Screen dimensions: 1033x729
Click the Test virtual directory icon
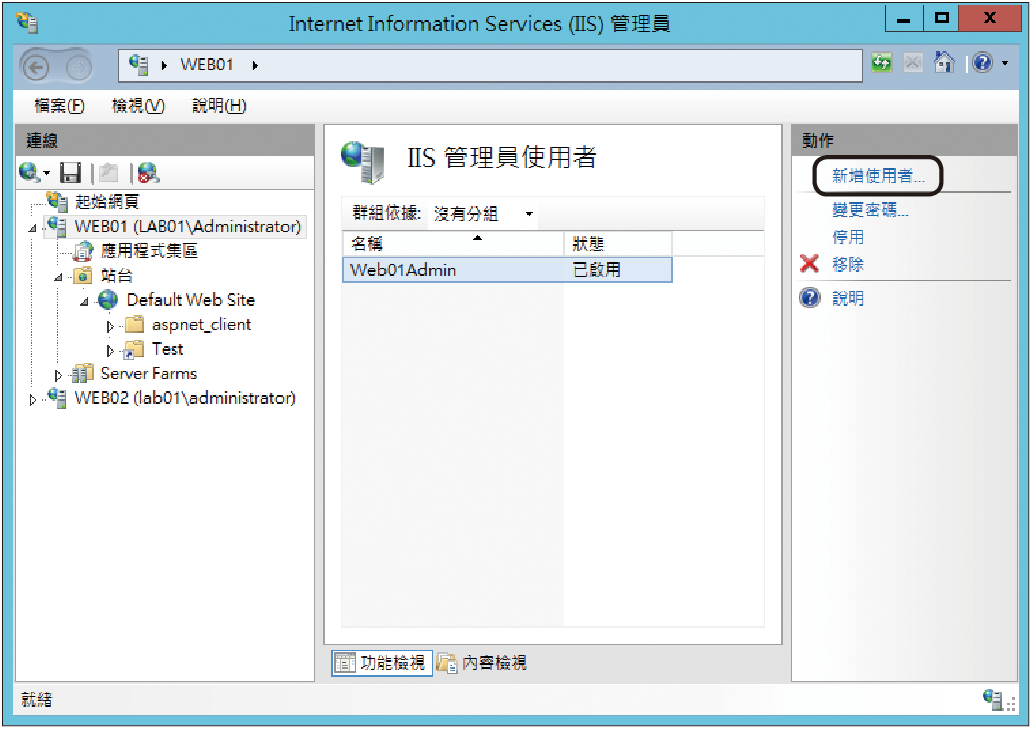[134, 350]
